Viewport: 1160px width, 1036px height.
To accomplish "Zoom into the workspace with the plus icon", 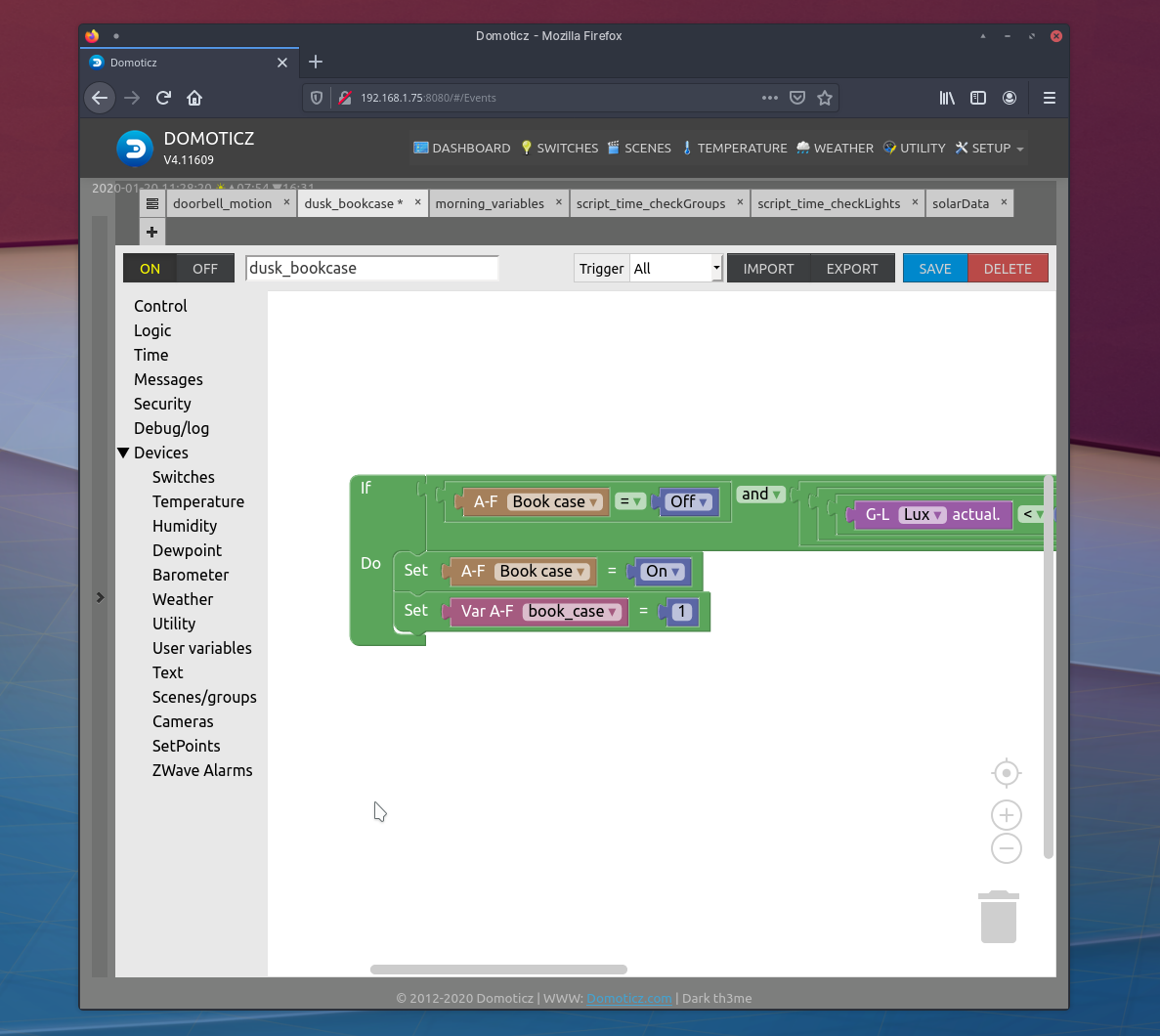I will [x=1006, y=814].
